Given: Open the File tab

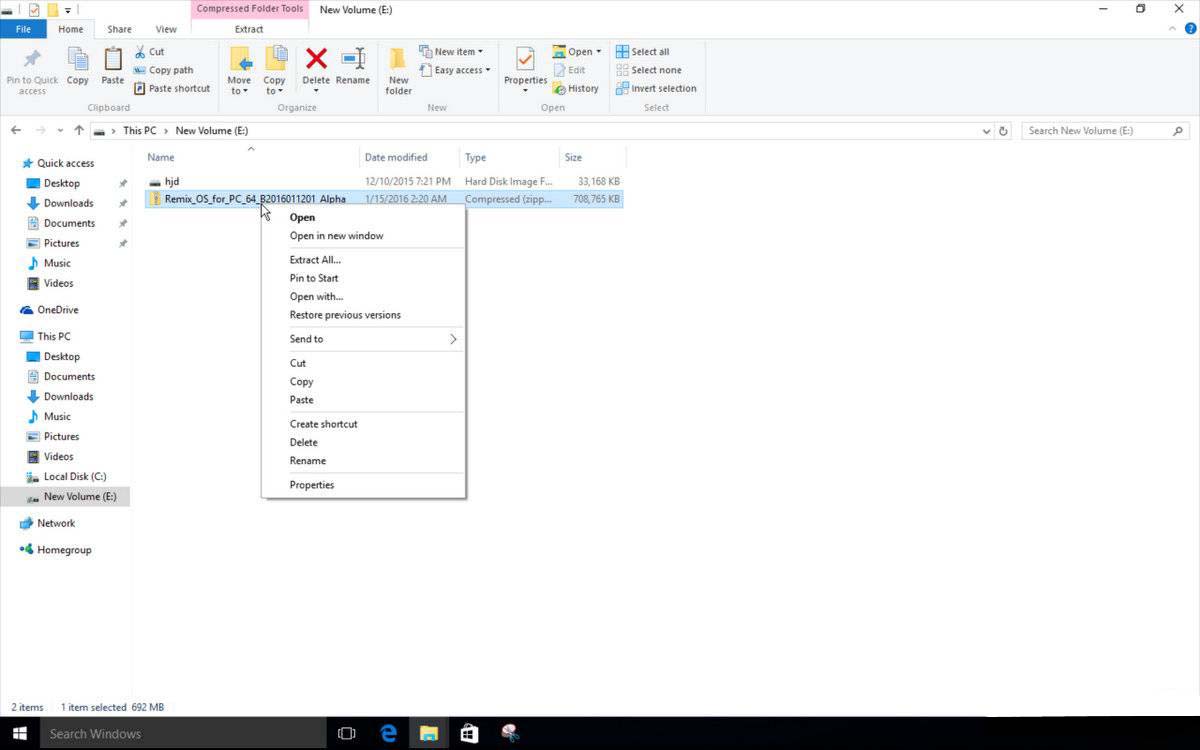Looking at the screenshot, I should point(23,29).
